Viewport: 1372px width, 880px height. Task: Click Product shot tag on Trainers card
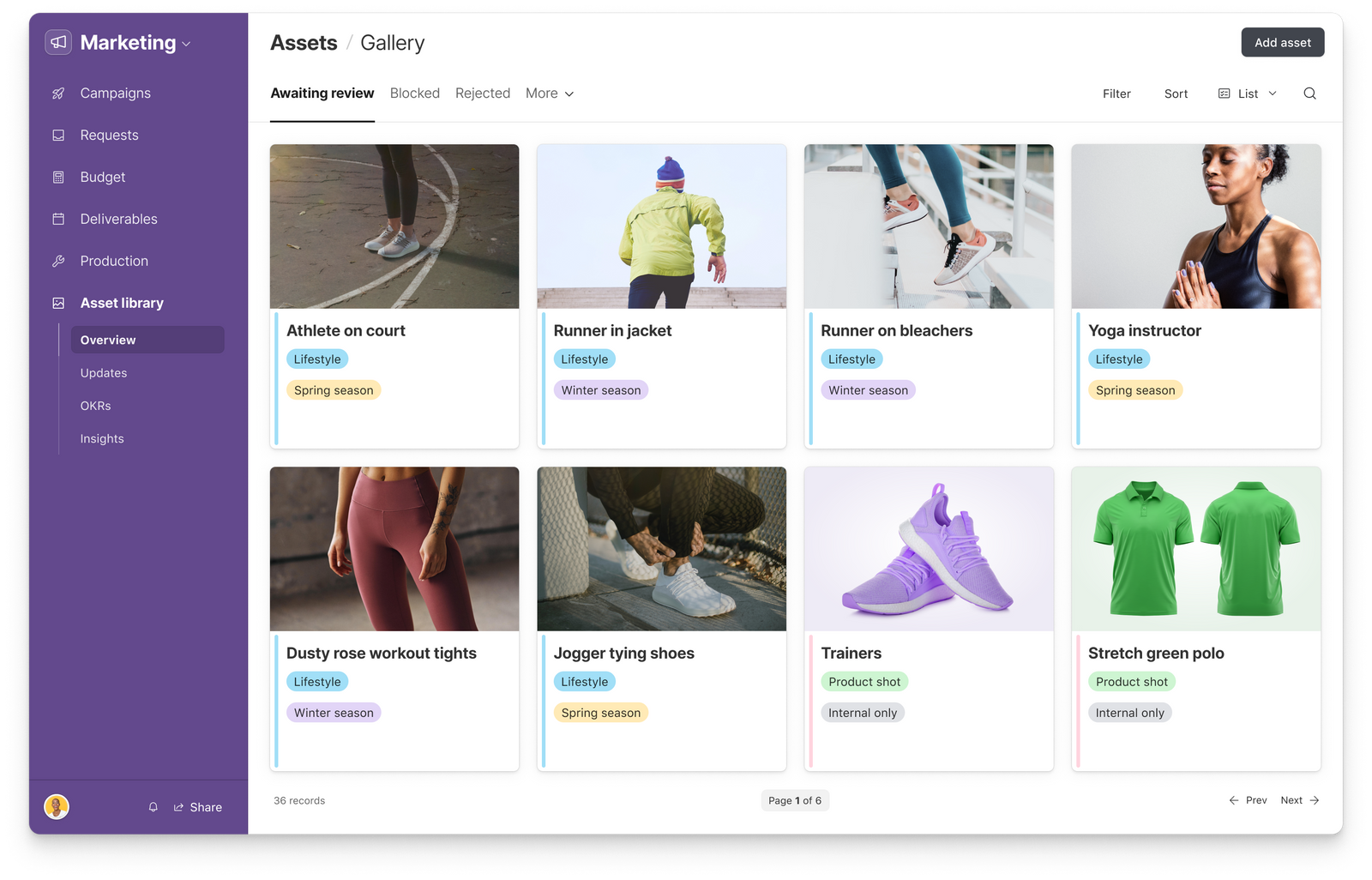(864, 682)
